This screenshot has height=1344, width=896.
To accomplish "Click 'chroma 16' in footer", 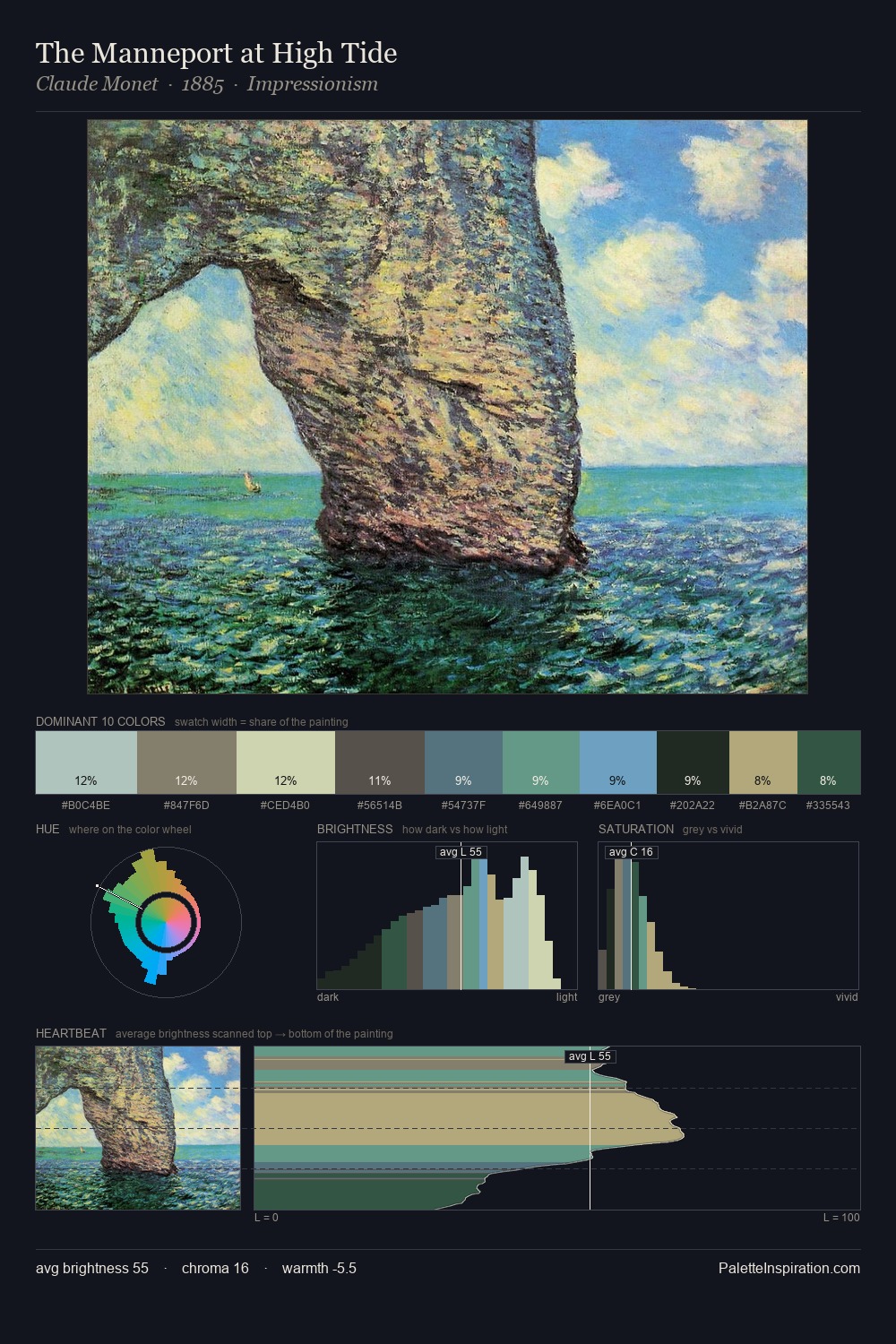I will (215, 1268).
